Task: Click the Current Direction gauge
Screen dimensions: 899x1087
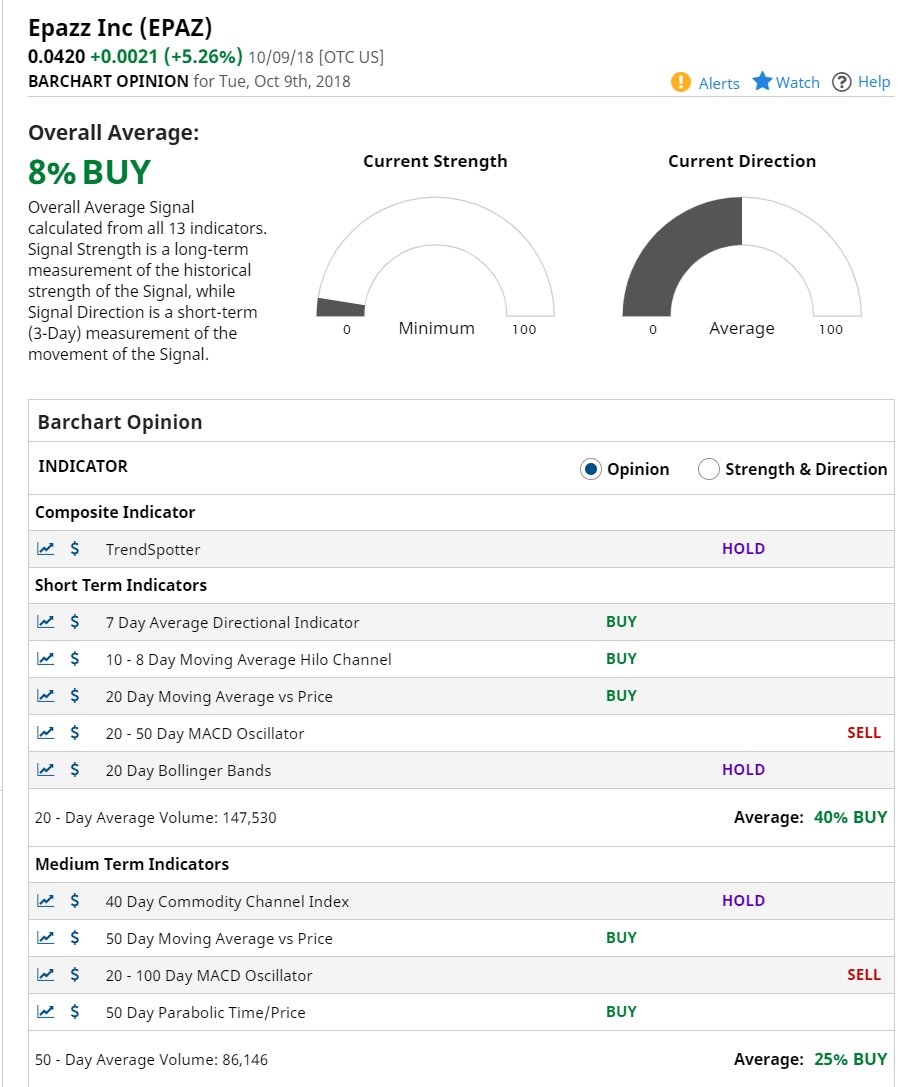Action: coord(742,258)
